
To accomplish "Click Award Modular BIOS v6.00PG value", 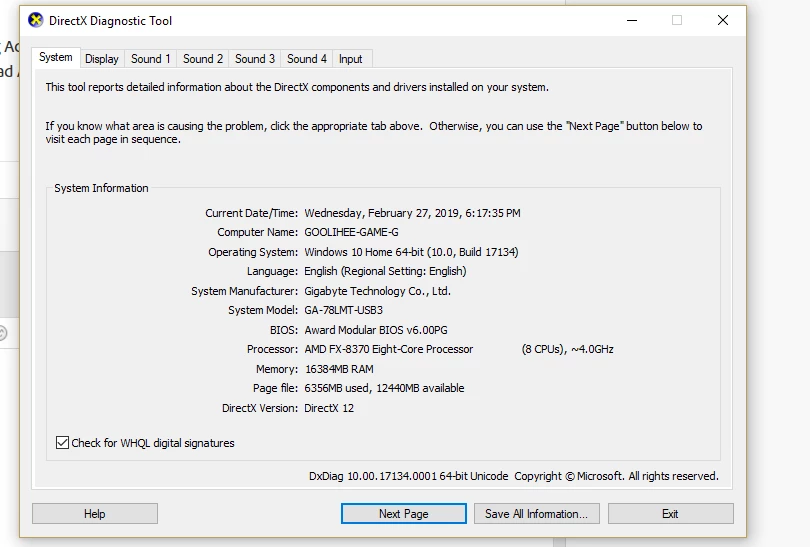I will click(376, 330).
